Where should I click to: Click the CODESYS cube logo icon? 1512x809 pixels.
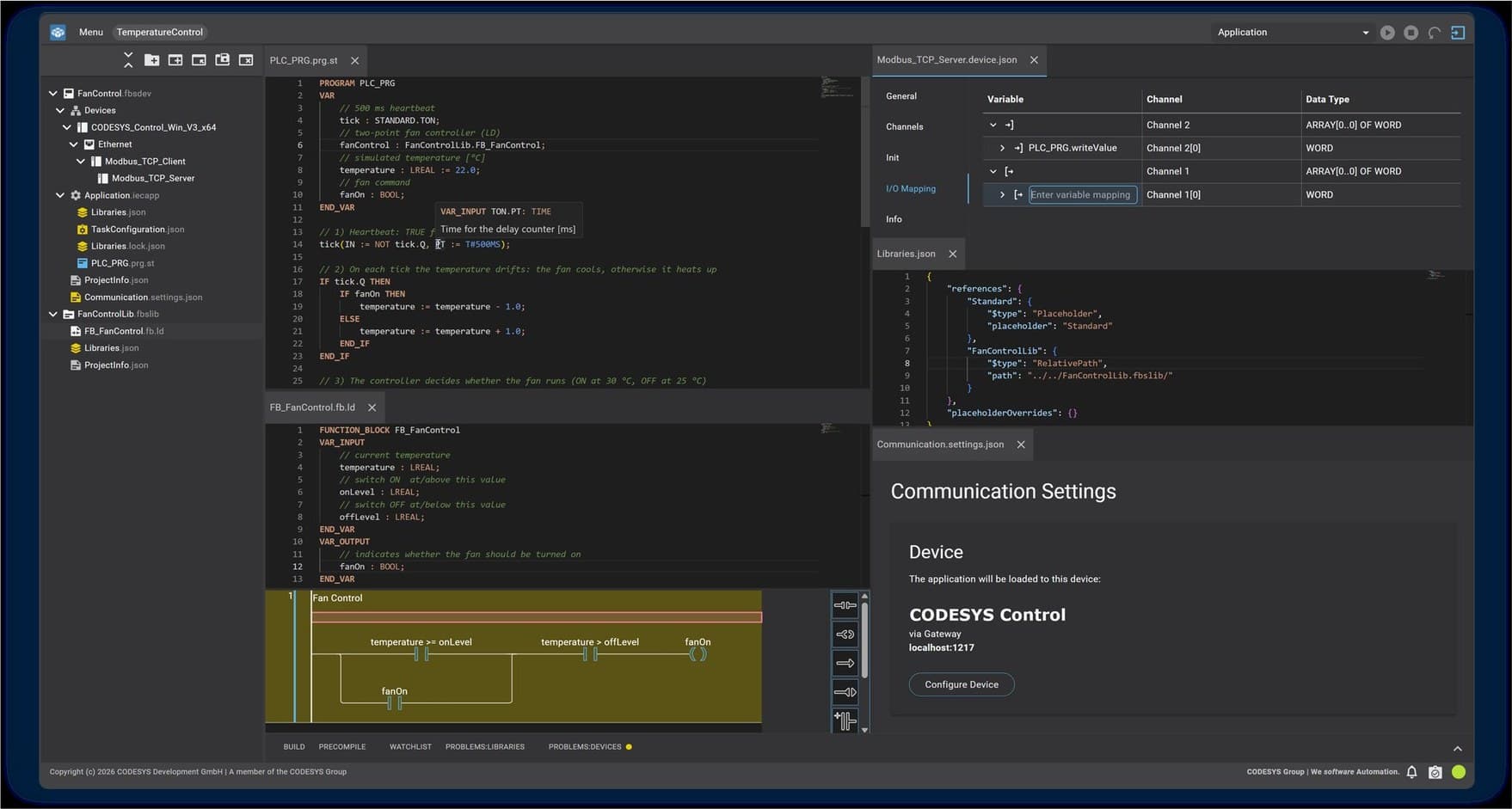point(58,32)
